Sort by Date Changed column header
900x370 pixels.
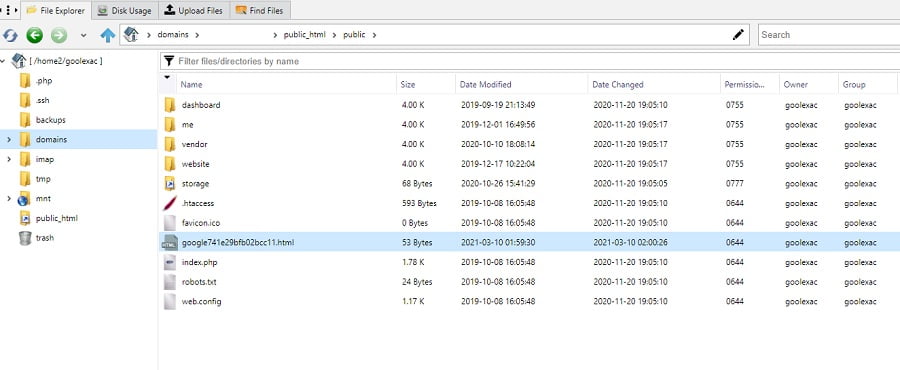coord(654,84)
